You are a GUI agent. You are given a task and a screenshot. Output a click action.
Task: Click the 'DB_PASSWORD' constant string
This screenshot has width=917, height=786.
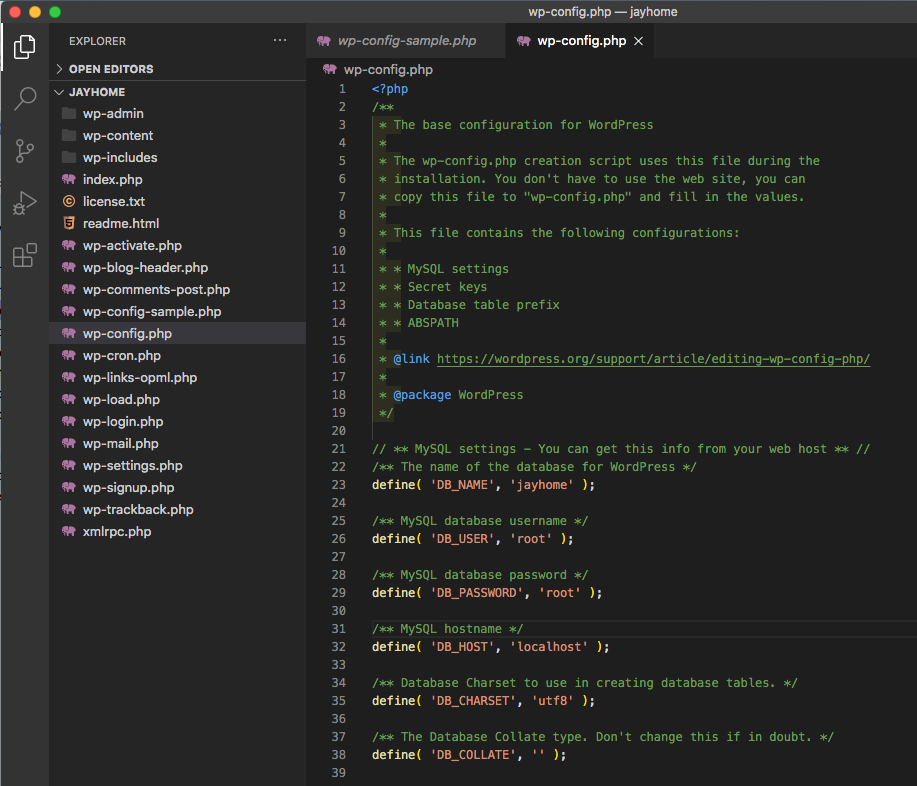tap(477, 593)
